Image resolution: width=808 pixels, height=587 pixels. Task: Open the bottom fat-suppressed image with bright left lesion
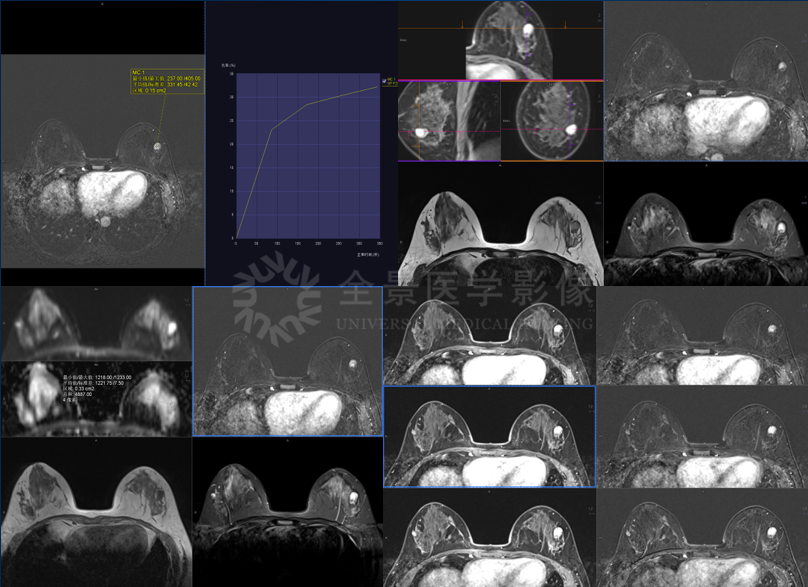(x=288, y=512)
